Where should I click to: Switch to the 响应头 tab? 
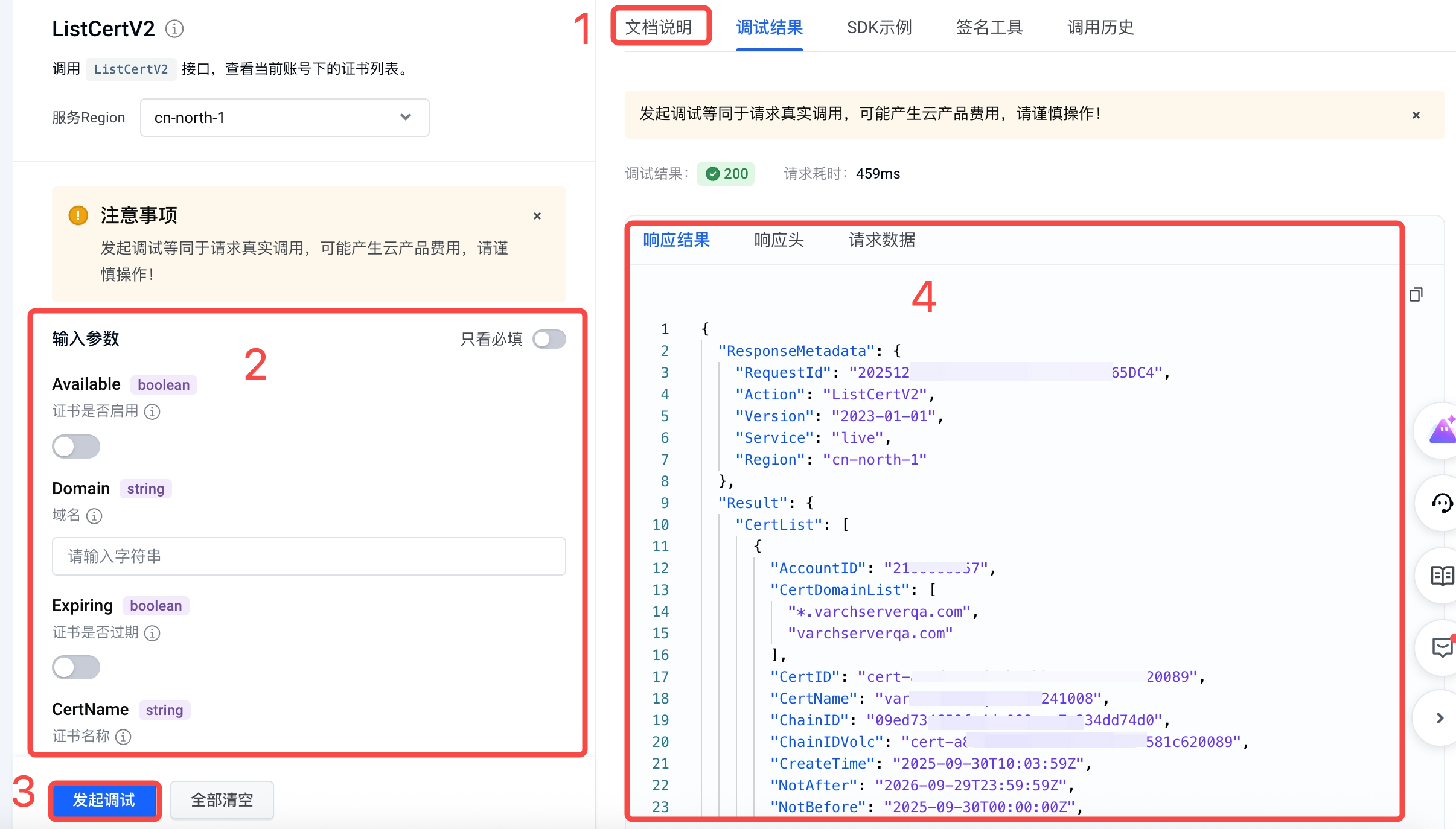[779, 240]
